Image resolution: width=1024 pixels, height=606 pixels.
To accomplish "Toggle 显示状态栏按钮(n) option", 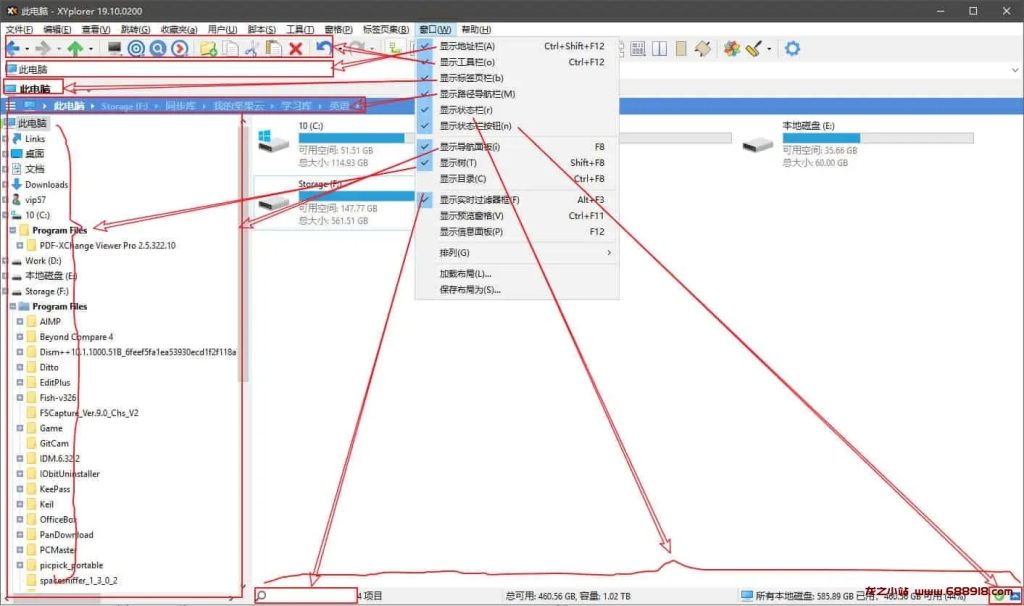I will (x=517, y=126).
